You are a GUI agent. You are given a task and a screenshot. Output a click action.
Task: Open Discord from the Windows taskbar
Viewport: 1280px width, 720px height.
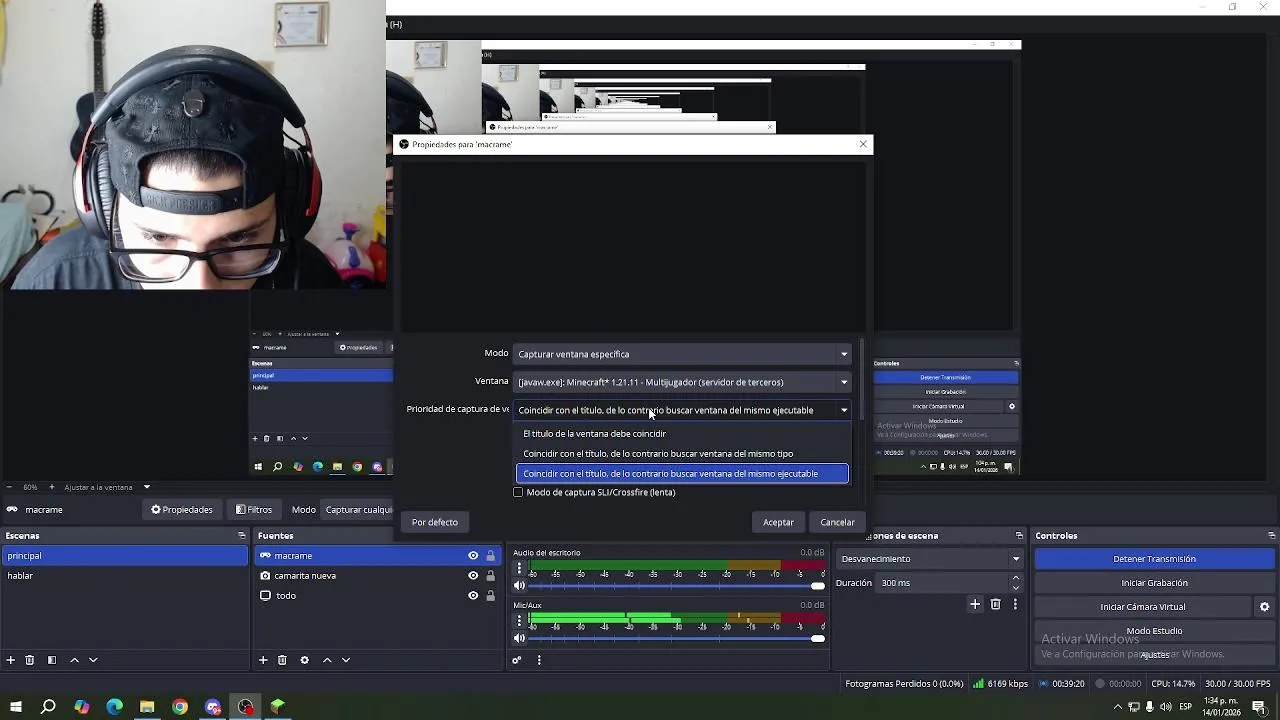[x=213, y=707]
